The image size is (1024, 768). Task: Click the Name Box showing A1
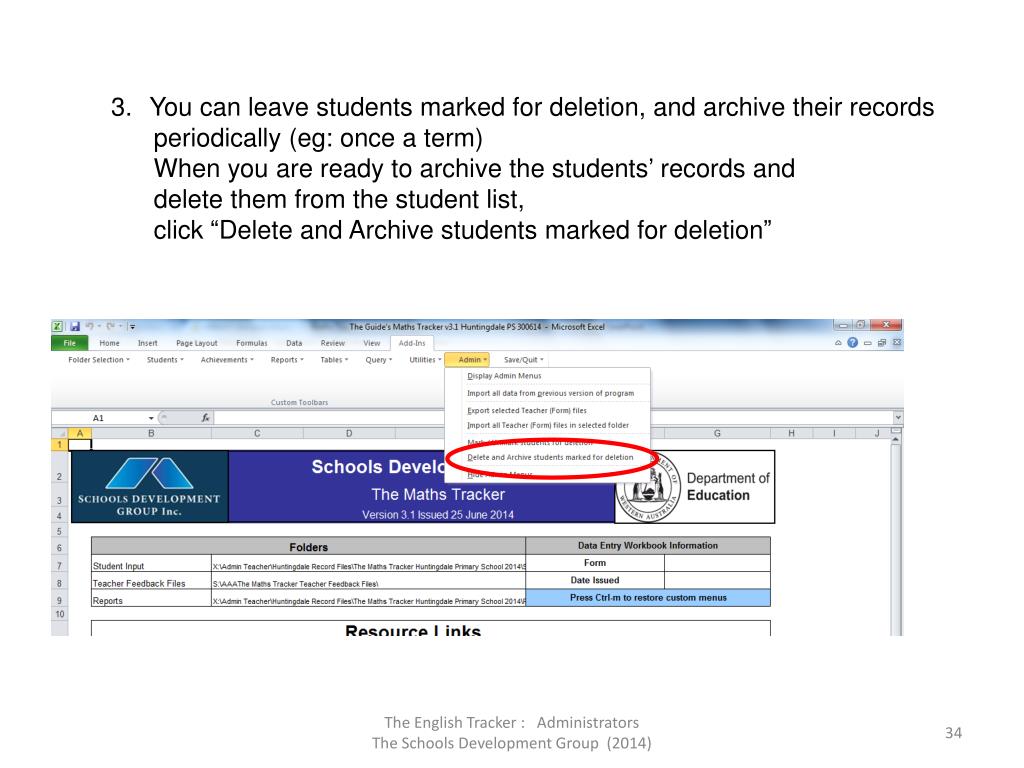(99, 418)
